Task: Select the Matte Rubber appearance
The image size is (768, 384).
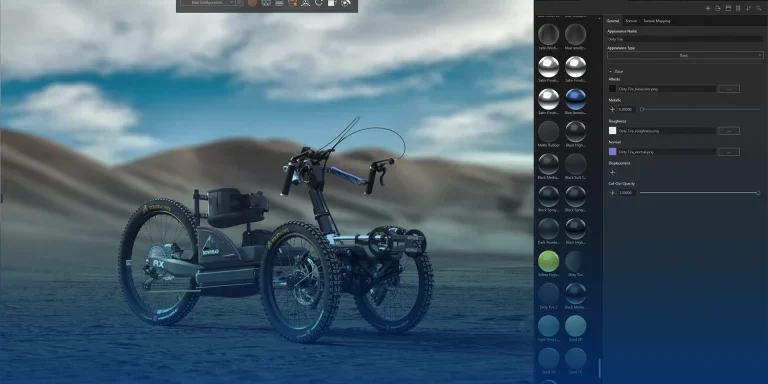Action: coord(549,131)
